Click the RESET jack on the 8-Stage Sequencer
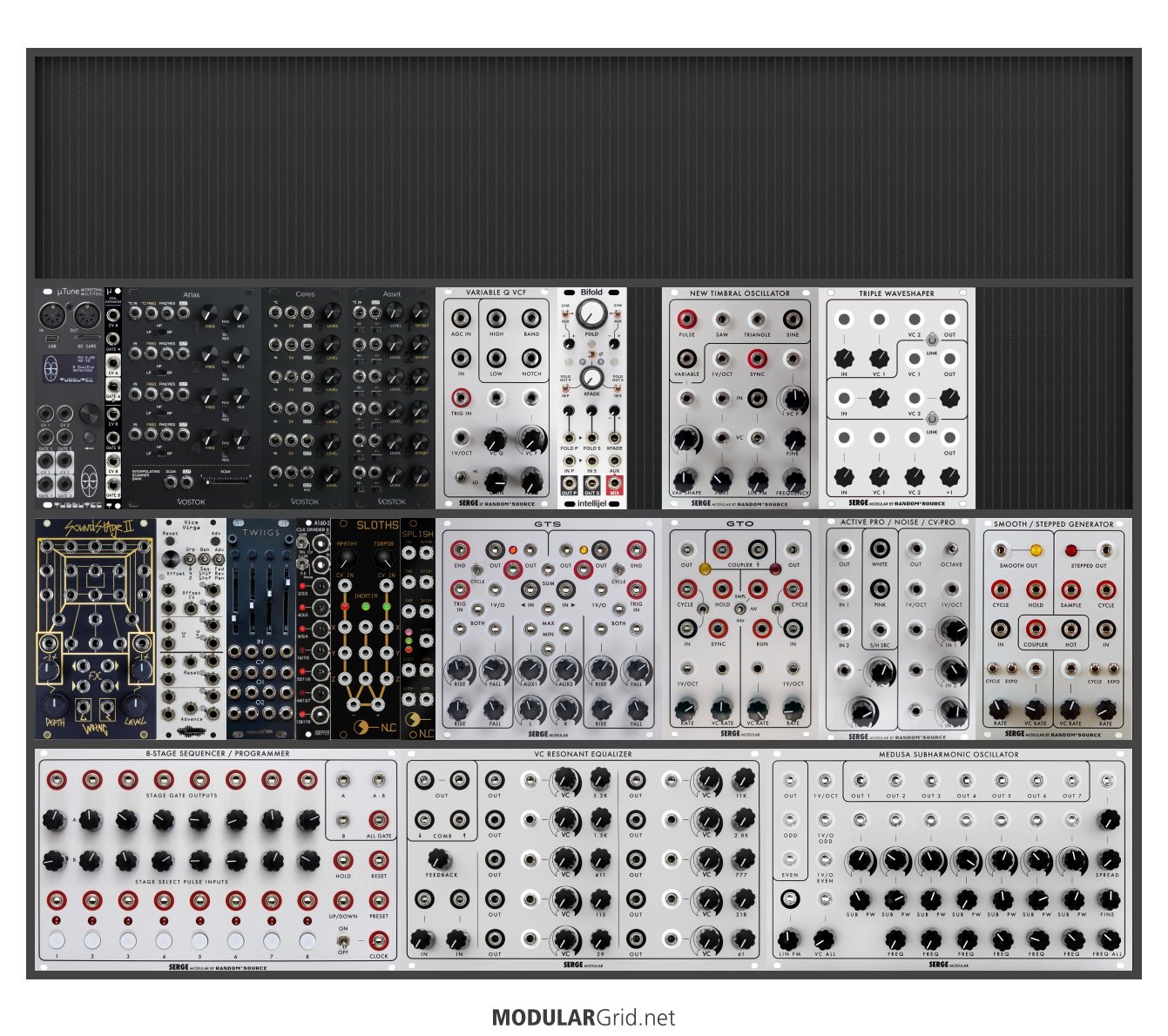The height and width of the screenshot is (1036, 1168). tap(378, 860)
